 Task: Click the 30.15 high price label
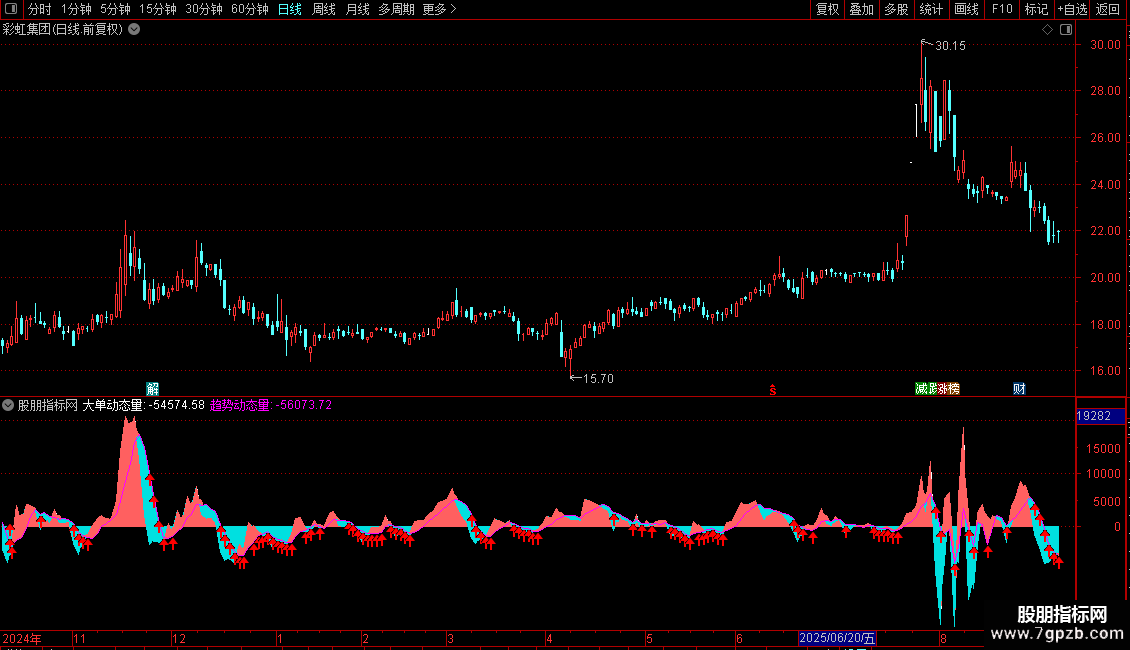point(950,45)
